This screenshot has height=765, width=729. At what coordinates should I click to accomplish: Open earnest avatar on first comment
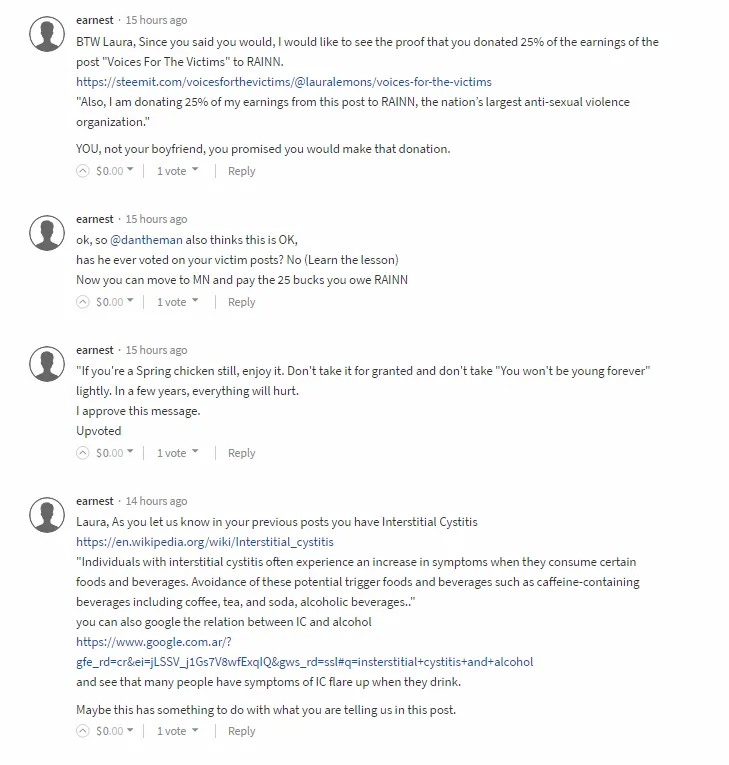[x=47, y=34]
